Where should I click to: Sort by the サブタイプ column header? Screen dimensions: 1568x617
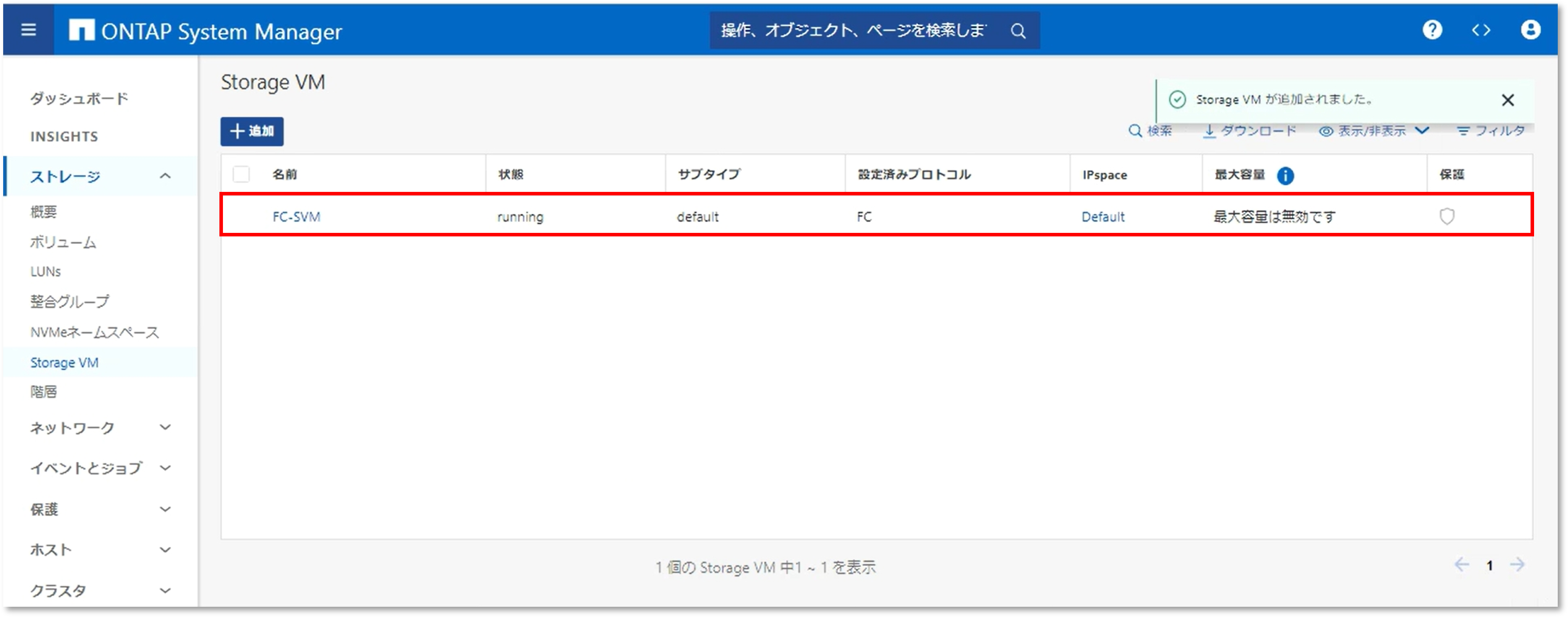coord(709,174)
